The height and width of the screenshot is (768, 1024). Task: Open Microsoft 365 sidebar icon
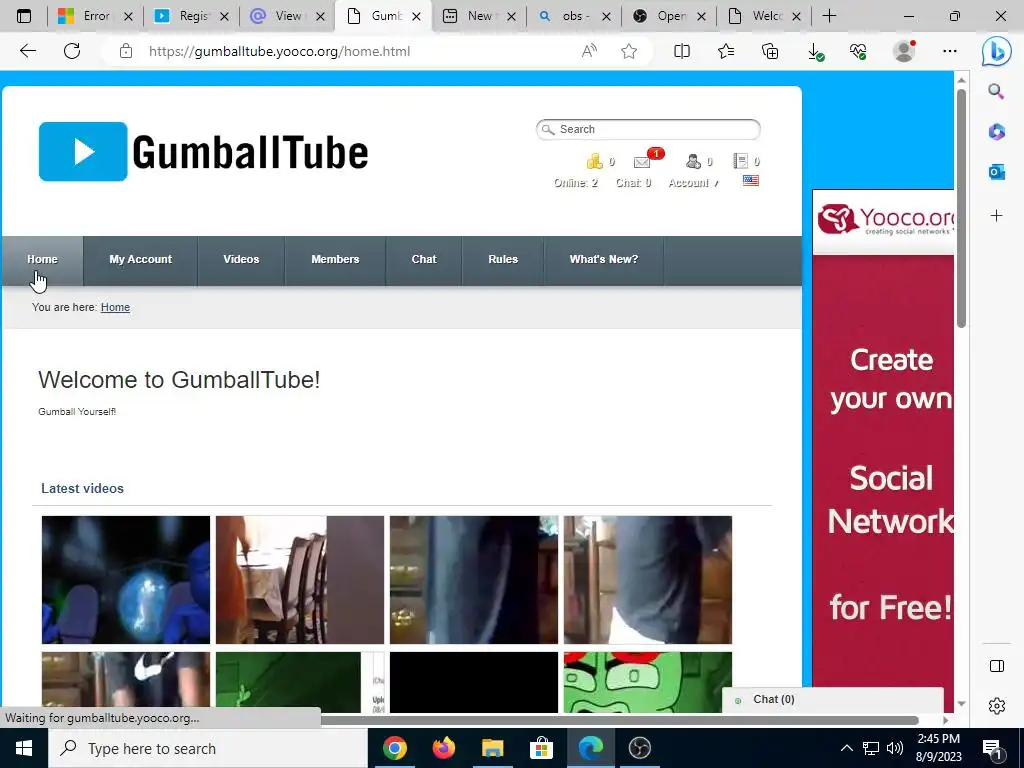click(x=996, y=131)
